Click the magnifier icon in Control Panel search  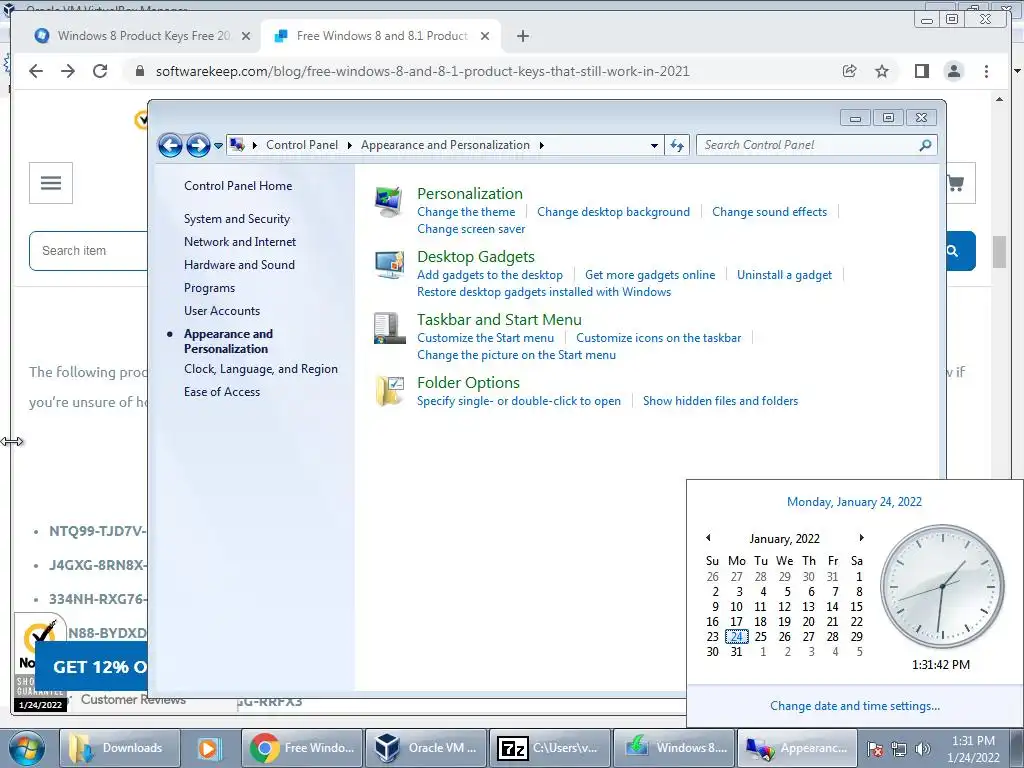(x=925, y=145)
